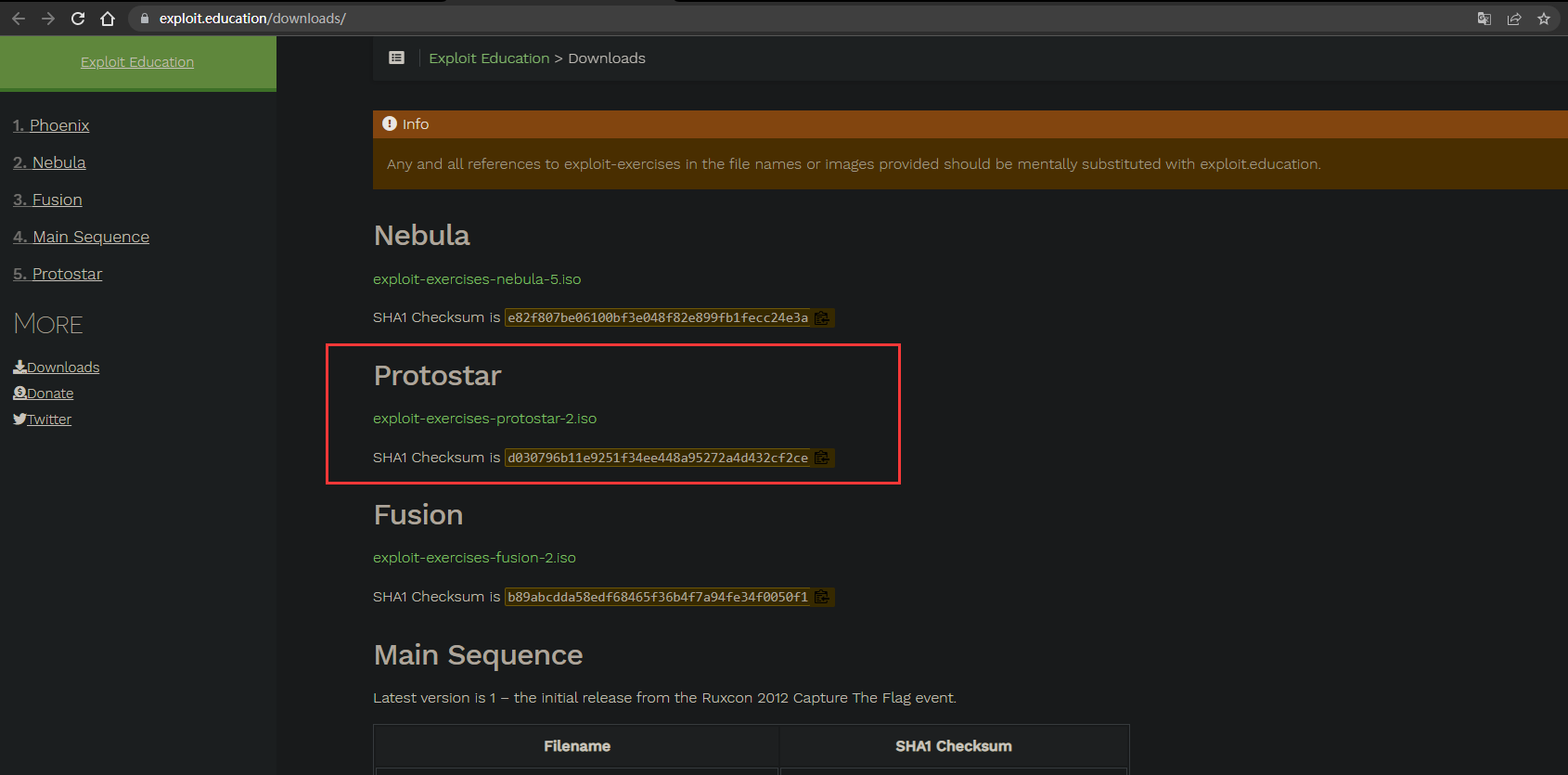Download exploit-exercises-fusion-2.iso
Viewport: 1568px width, 775px height.
pyautogui.click(x=474, y=558)
